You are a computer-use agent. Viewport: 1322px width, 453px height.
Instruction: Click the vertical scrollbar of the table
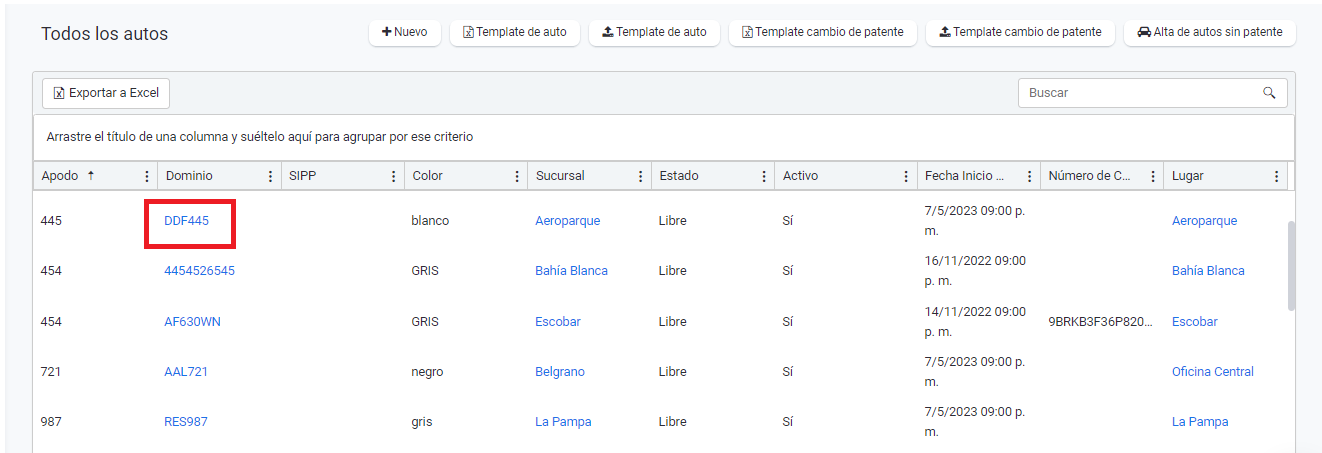click(x=1291, y=265)
